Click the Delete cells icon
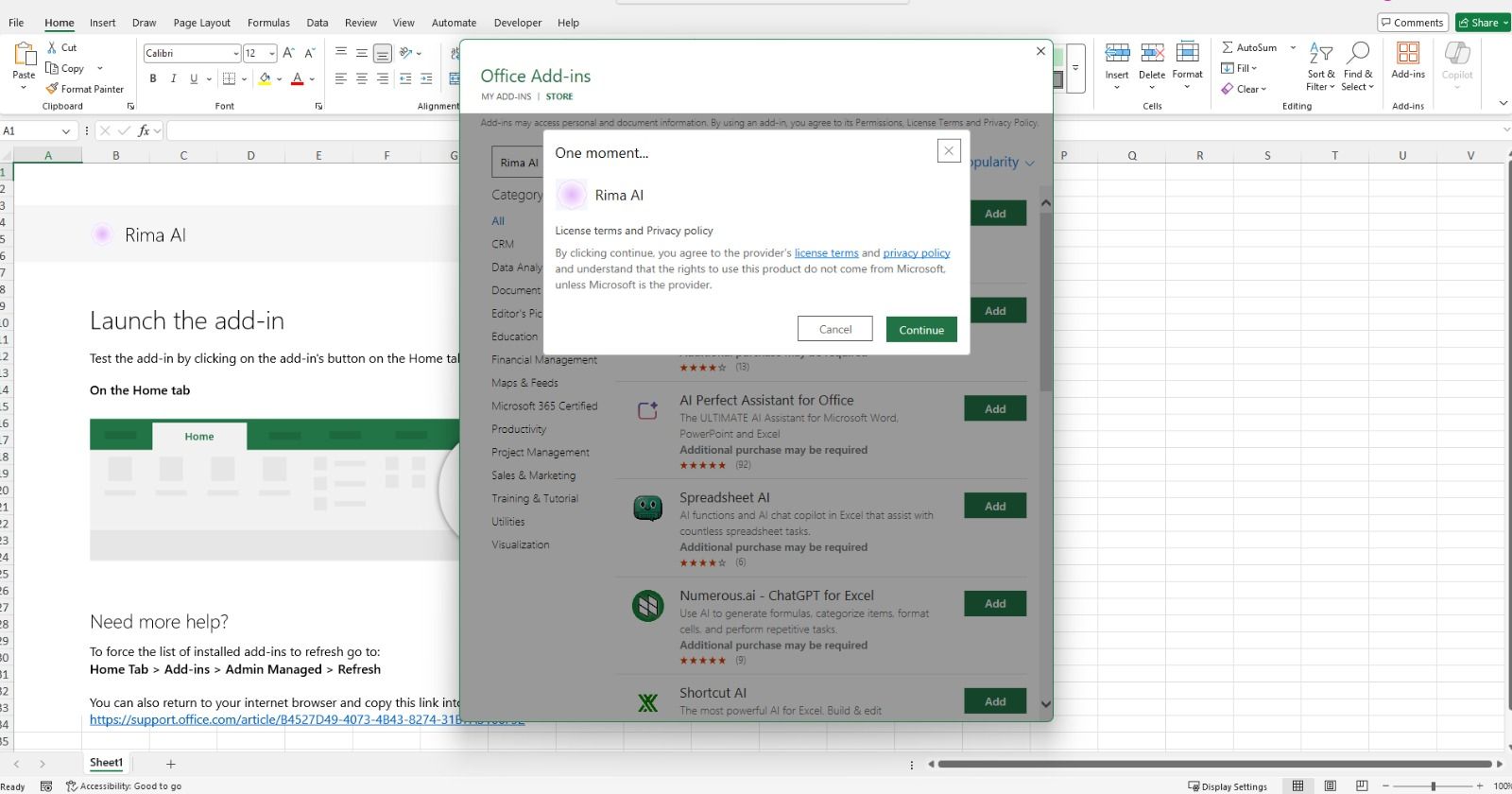 [1152, 54]
